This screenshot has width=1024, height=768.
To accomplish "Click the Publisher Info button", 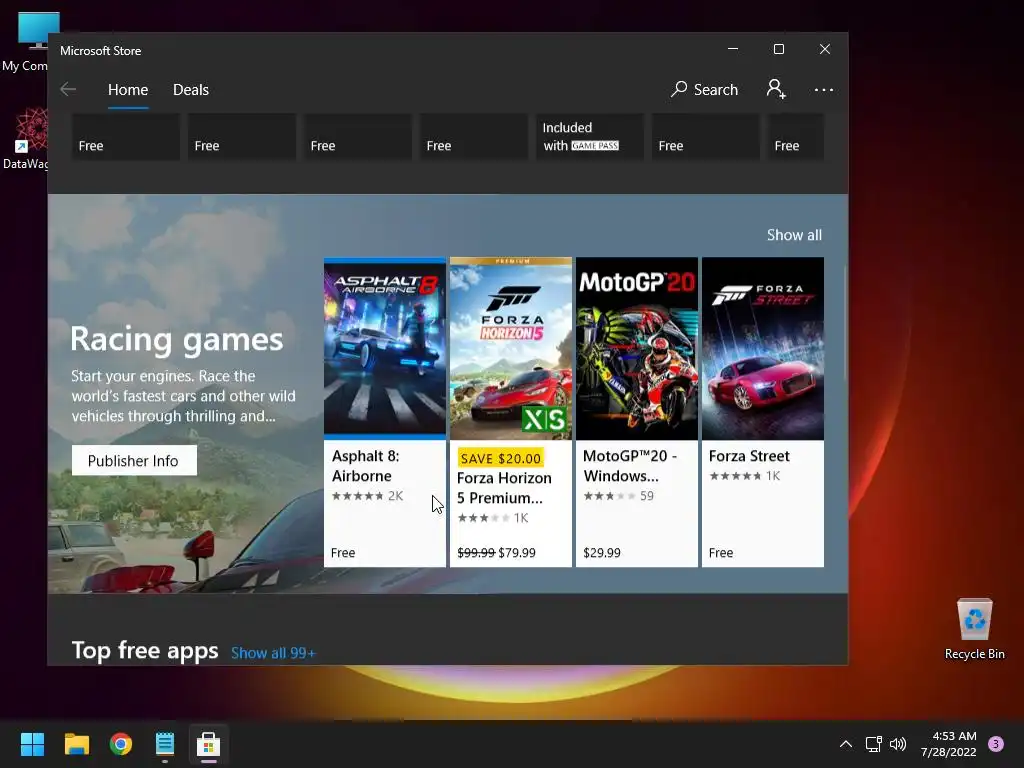I will [x=134, y=460].
